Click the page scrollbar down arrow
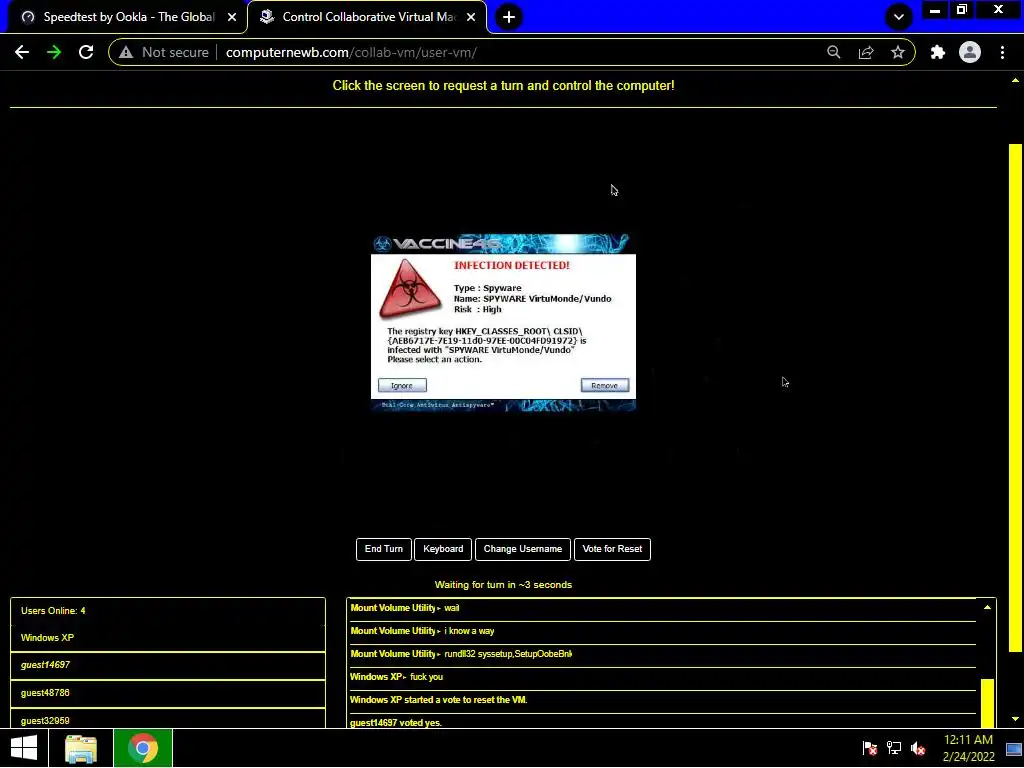 [x=1016, y=719]
